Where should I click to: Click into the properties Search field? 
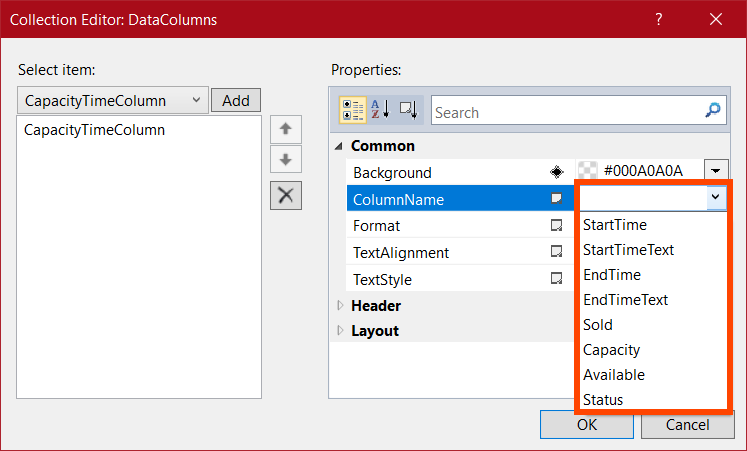coord(565,112)
